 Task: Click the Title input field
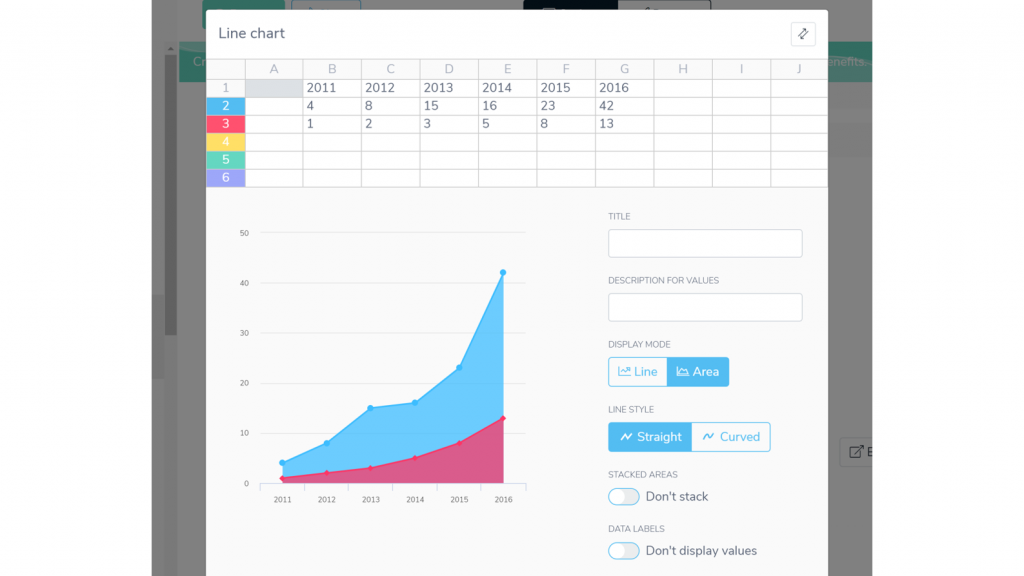coord(705,243)
